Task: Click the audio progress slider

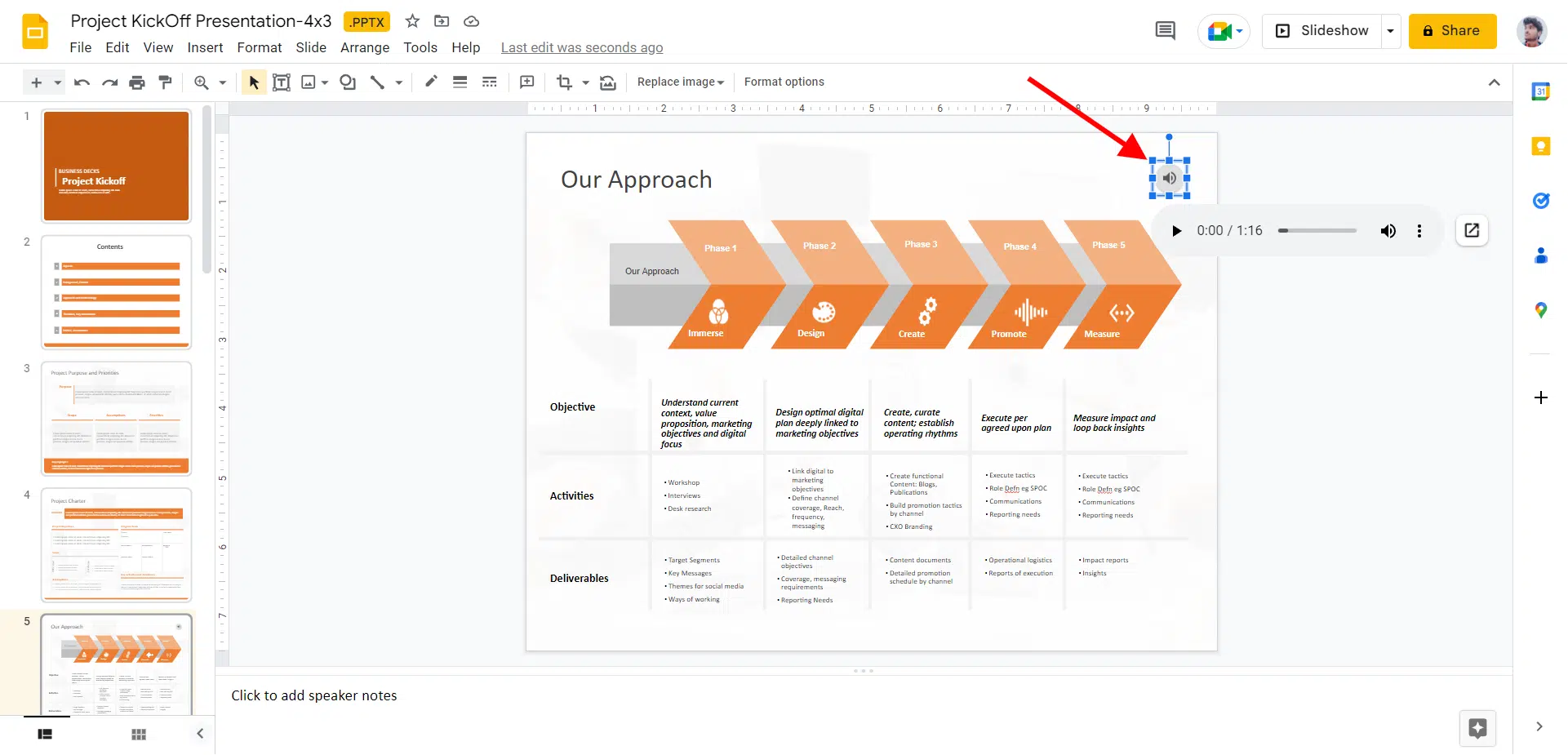Action: [1317, 231]
